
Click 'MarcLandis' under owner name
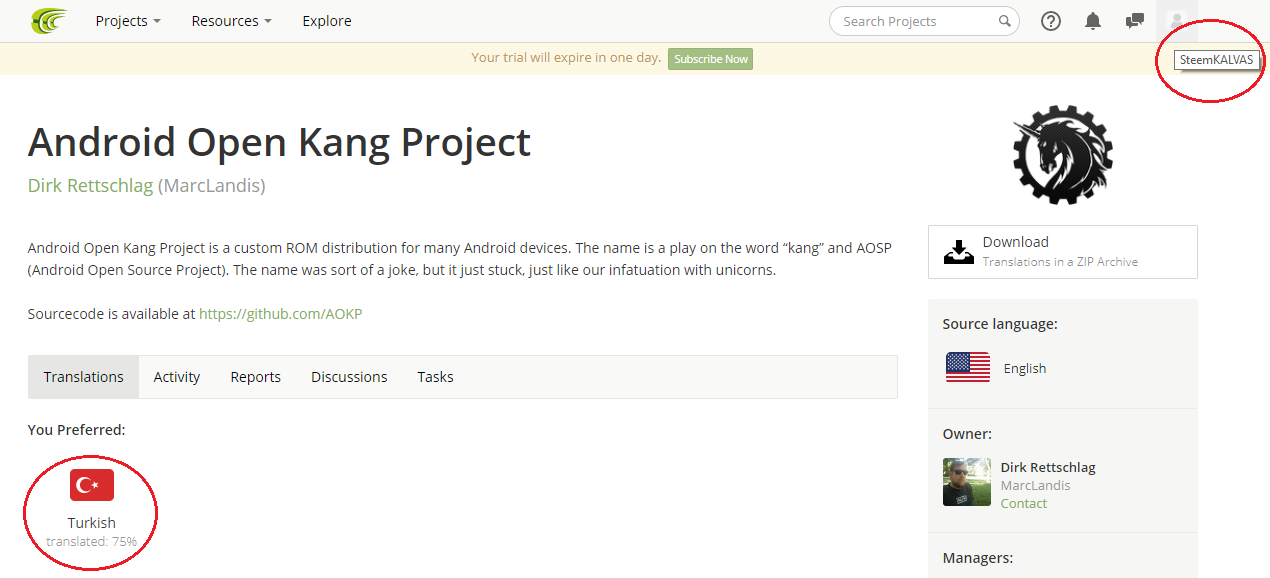pos(1036,485)
